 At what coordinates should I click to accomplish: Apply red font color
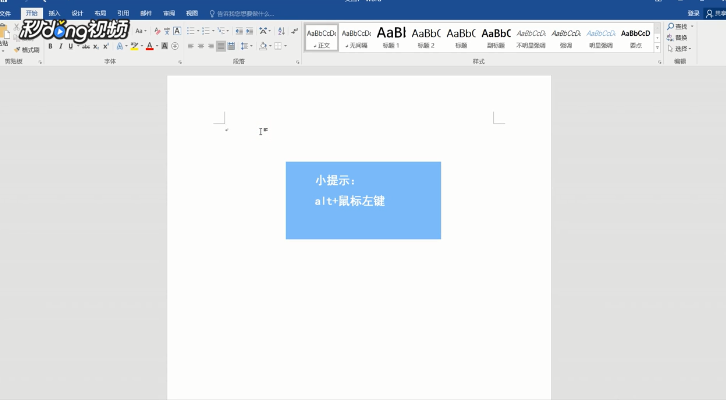(150, 46)
